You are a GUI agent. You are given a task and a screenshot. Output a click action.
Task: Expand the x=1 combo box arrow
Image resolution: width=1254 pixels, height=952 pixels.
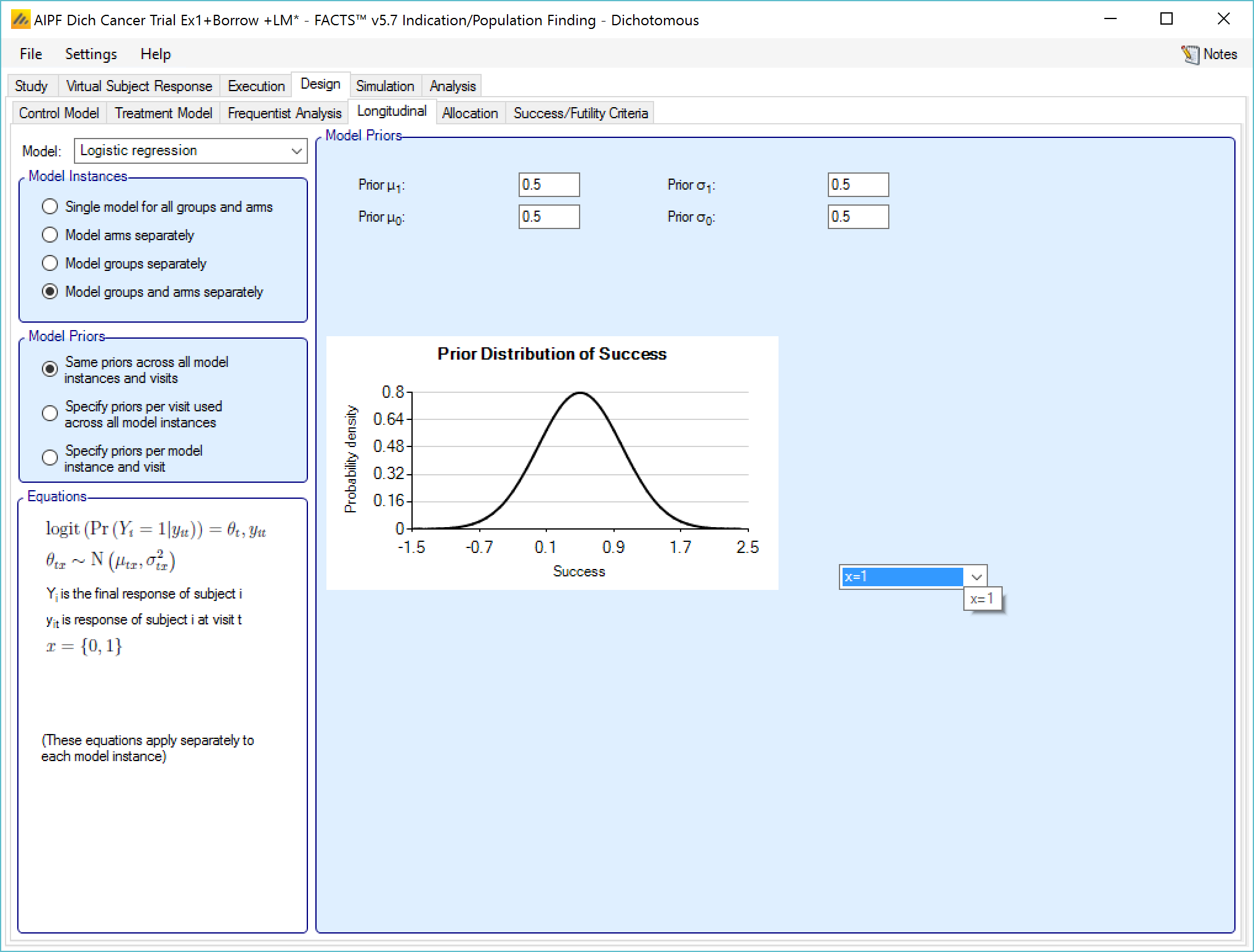tap(976, 577)
